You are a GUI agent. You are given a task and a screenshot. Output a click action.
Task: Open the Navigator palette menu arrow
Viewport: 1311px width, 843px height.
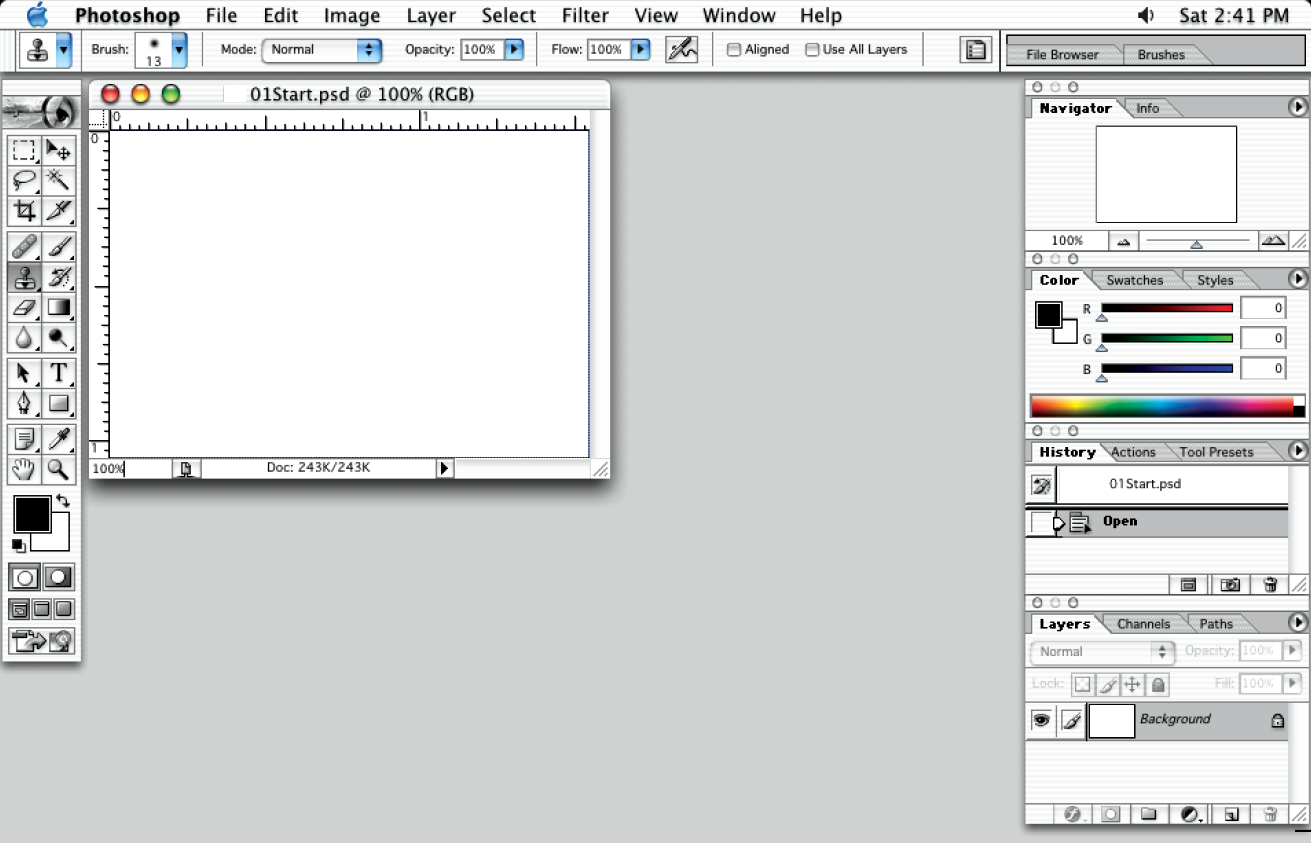[1298, 107]
